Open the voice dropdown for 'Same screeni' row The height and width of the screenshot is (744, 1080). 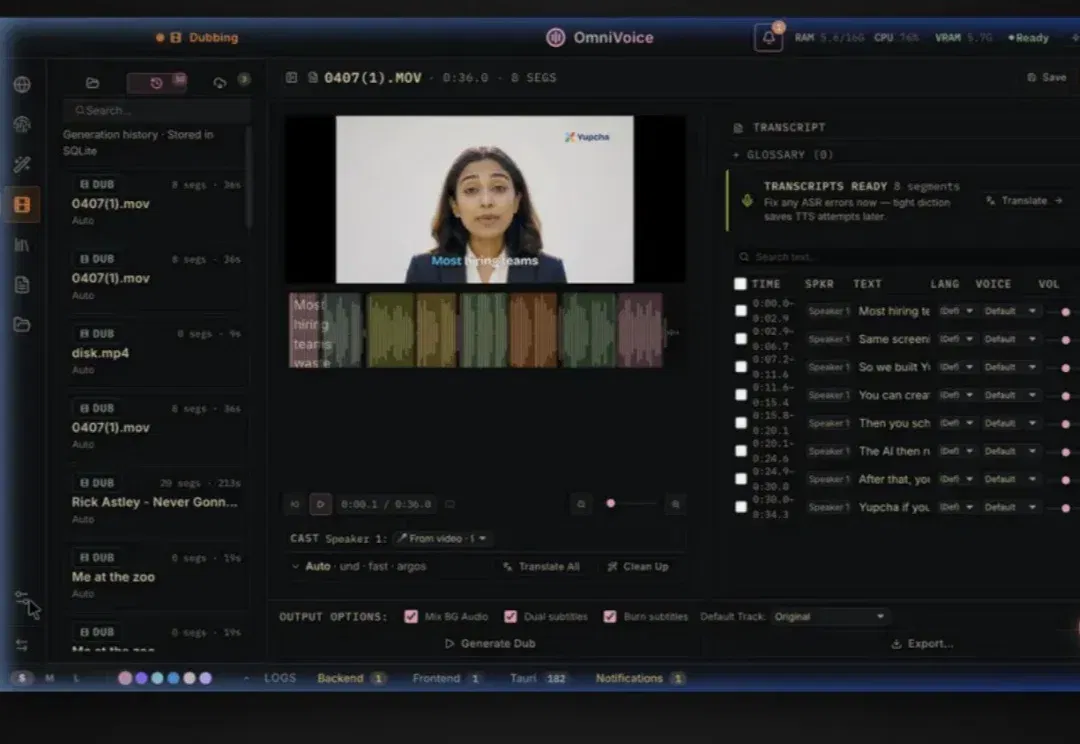[1010, 340]
